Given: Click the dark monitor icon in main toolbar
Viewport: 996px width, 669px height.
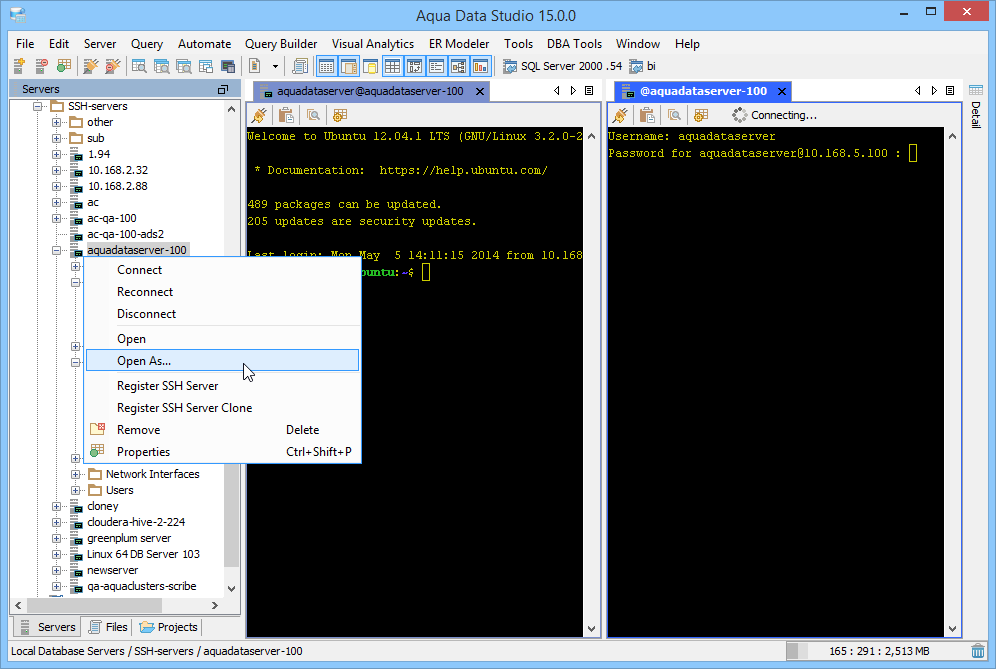Looking at the screenshot, I should pos(228,66).
